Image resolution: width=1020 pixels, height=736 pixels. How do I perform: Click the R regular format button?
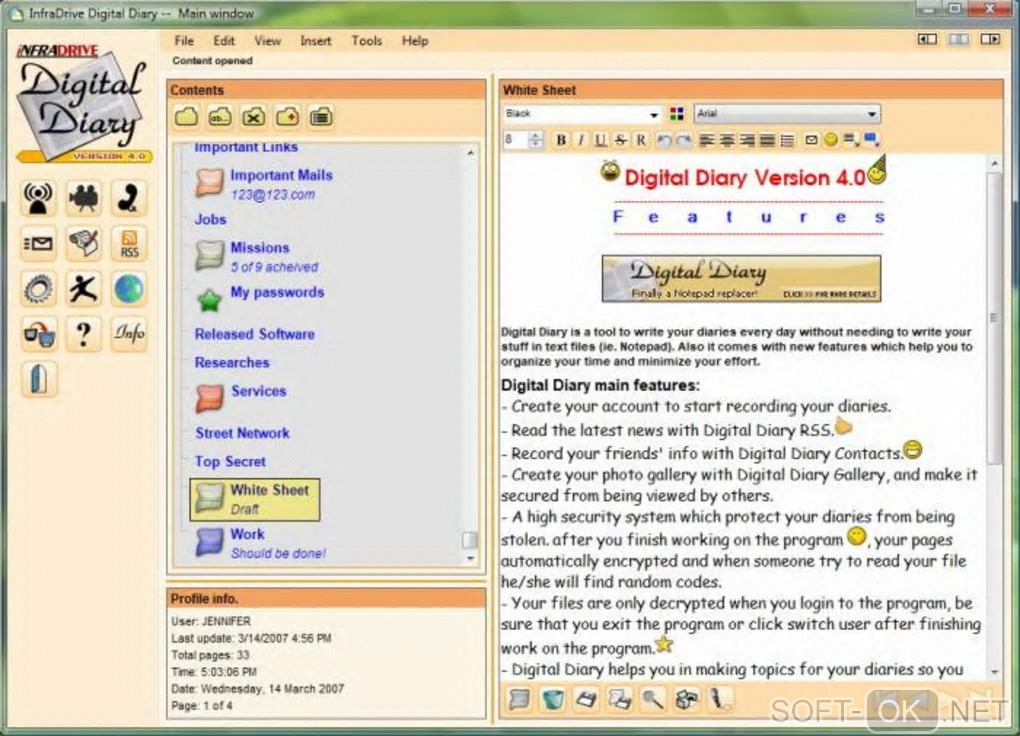pyautogui.click(x=641, y=140)
